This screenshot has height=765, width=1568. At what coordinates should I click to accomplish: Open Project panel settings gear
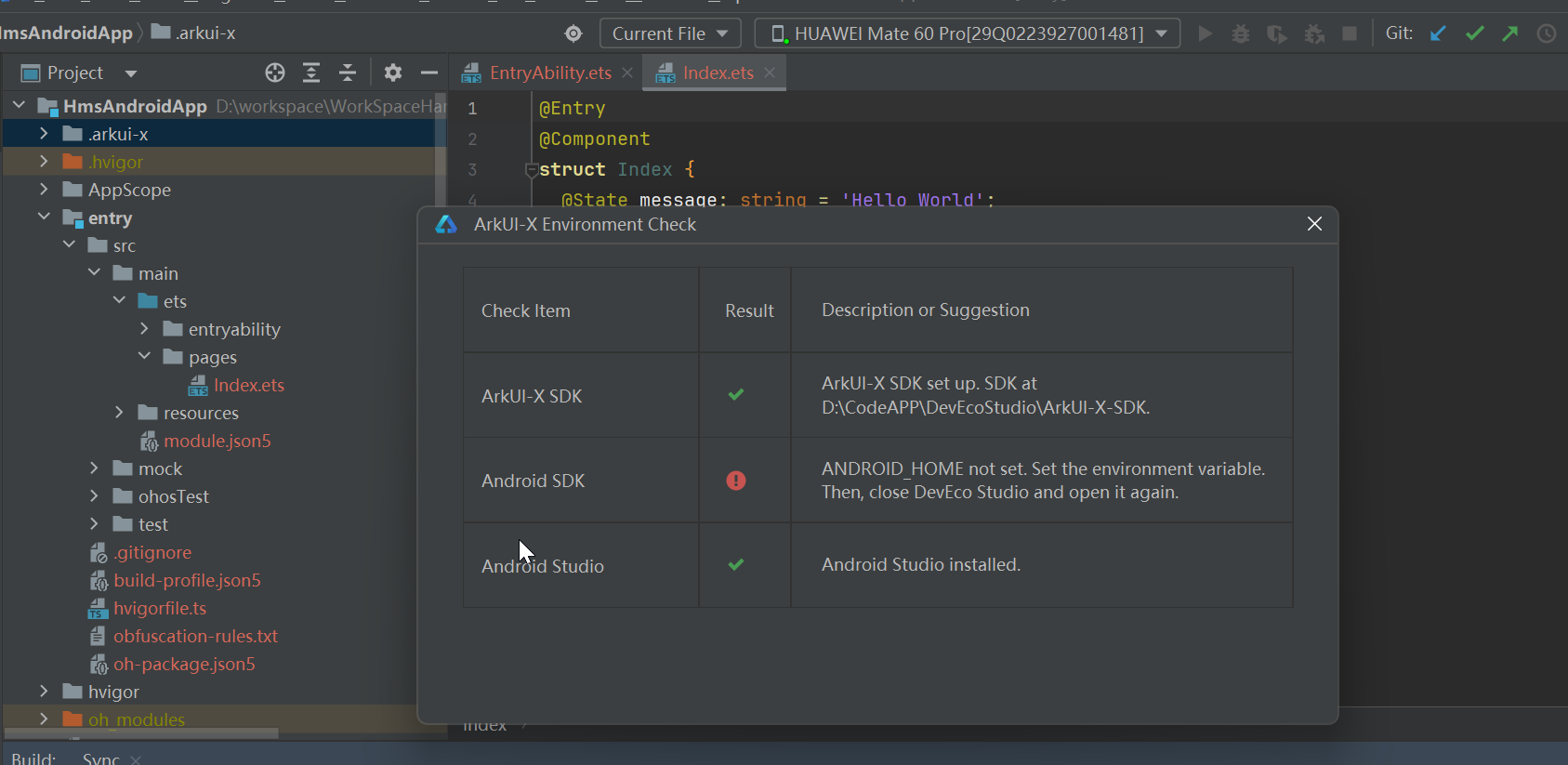393,73
